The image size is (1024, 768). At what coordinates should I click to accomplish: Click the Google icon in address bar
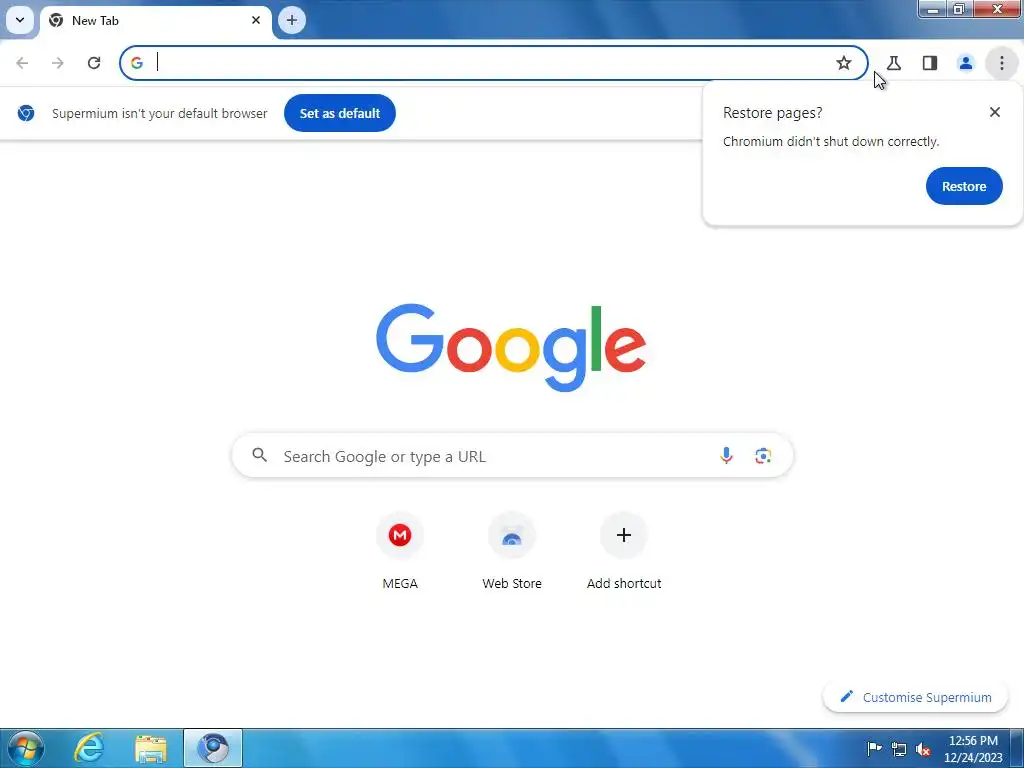pos(137,63)
